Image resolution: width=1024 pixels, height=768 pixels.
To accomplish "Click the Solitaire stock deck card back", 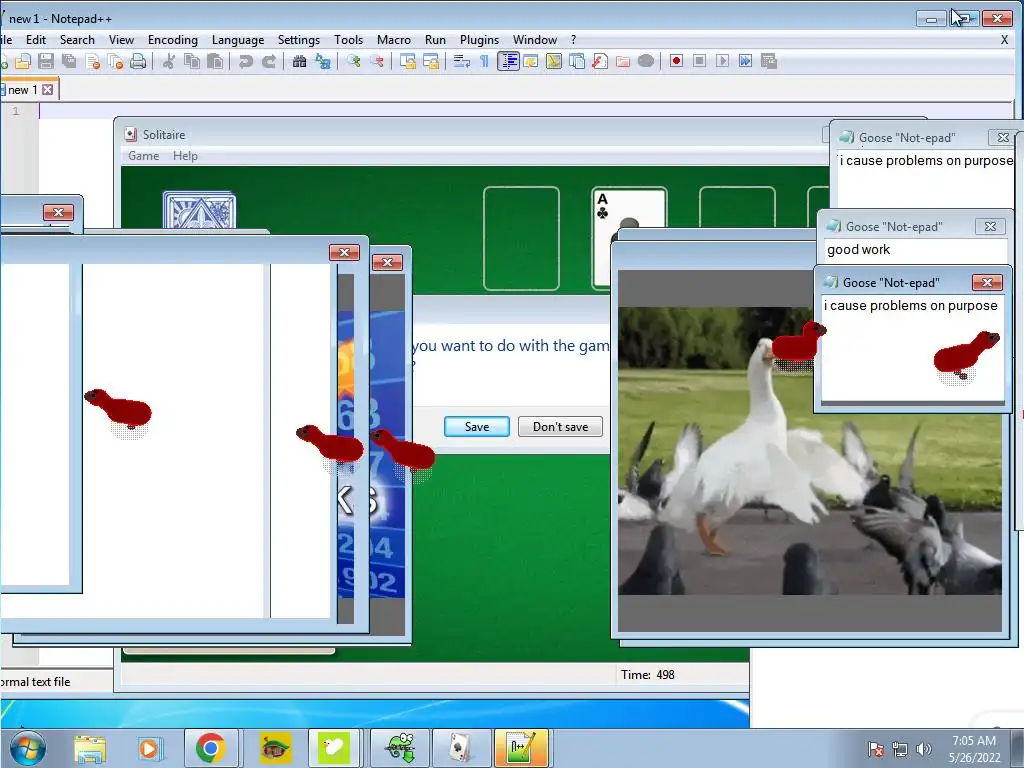I will 199,210.
